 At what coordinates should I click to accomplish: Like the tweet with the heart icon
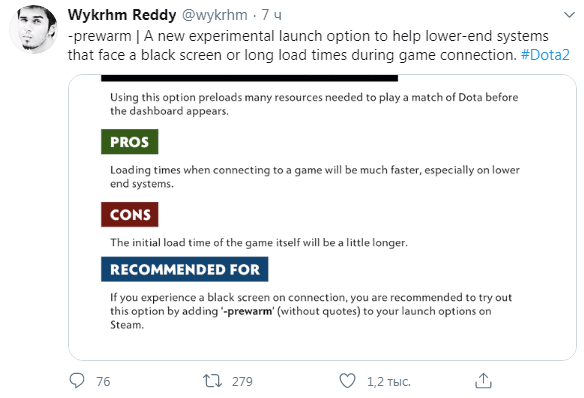[347, 381]
